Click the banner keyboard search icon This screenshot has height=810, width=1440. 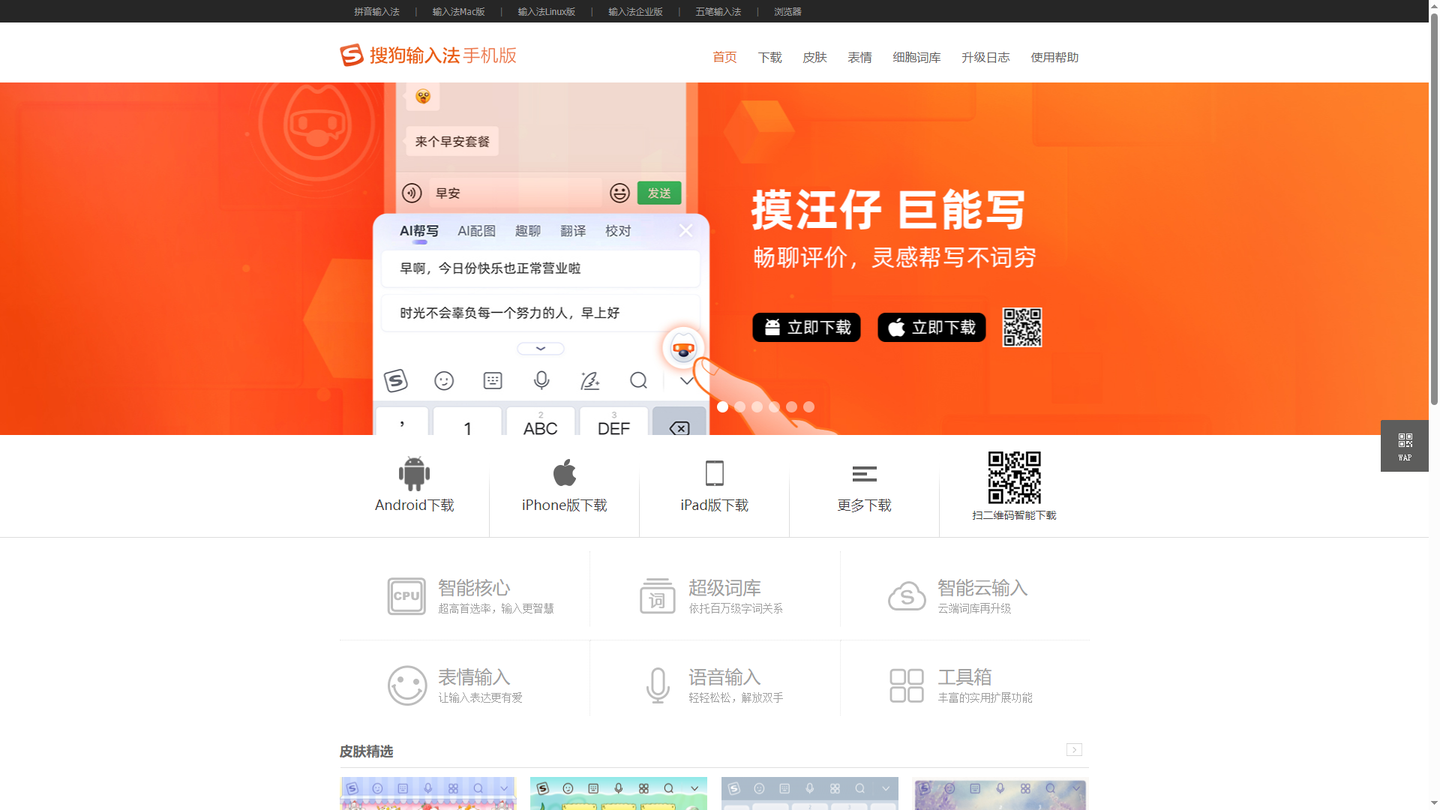[x=638, y=380]
